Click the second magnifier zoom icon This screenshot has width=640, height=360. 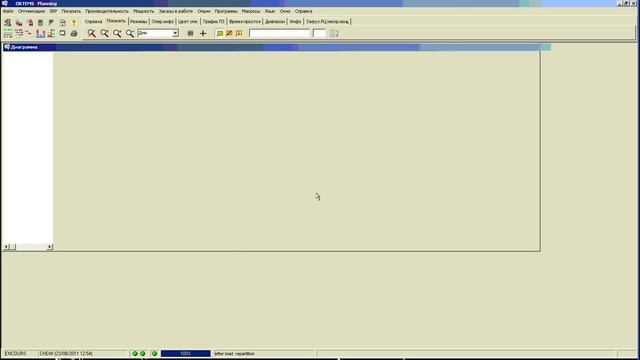(104, 33)
